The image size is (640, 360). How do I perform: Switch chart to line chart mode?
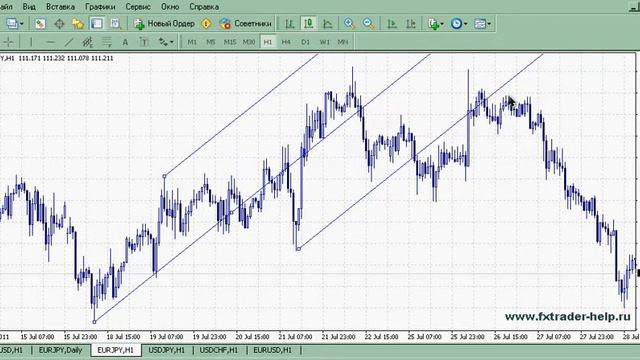(x=327, y=24)
